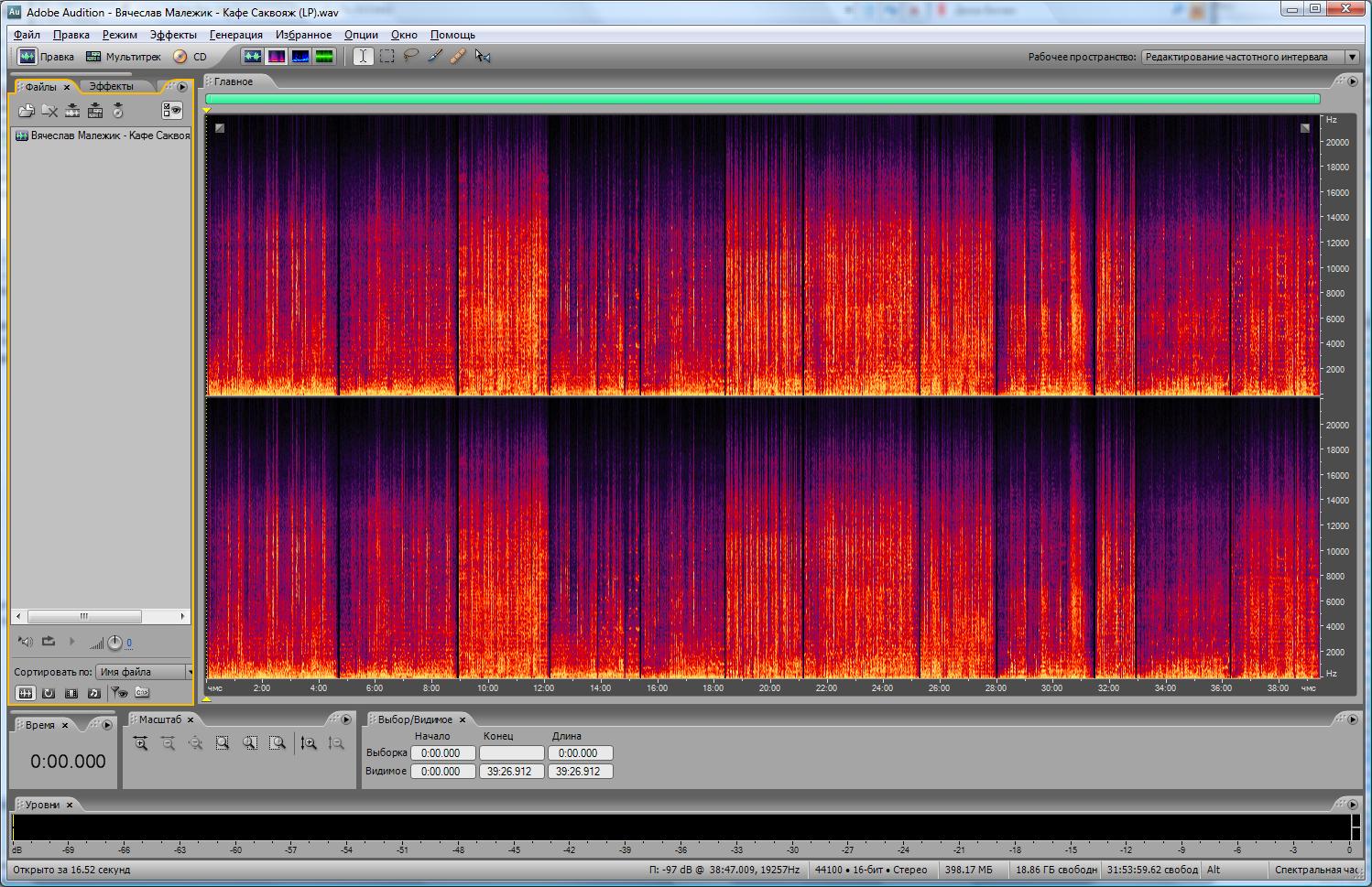This screenshot has height=887, width=1372.
Task: Open the workspace dropdown list
Action: click(x=1351, y=57)
